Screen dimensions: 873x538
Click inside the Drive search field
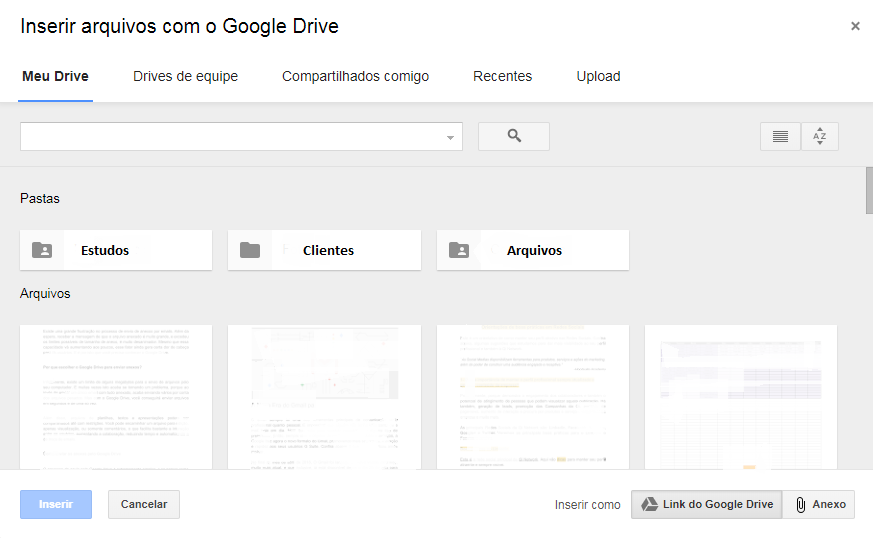[x=241, y=136]
